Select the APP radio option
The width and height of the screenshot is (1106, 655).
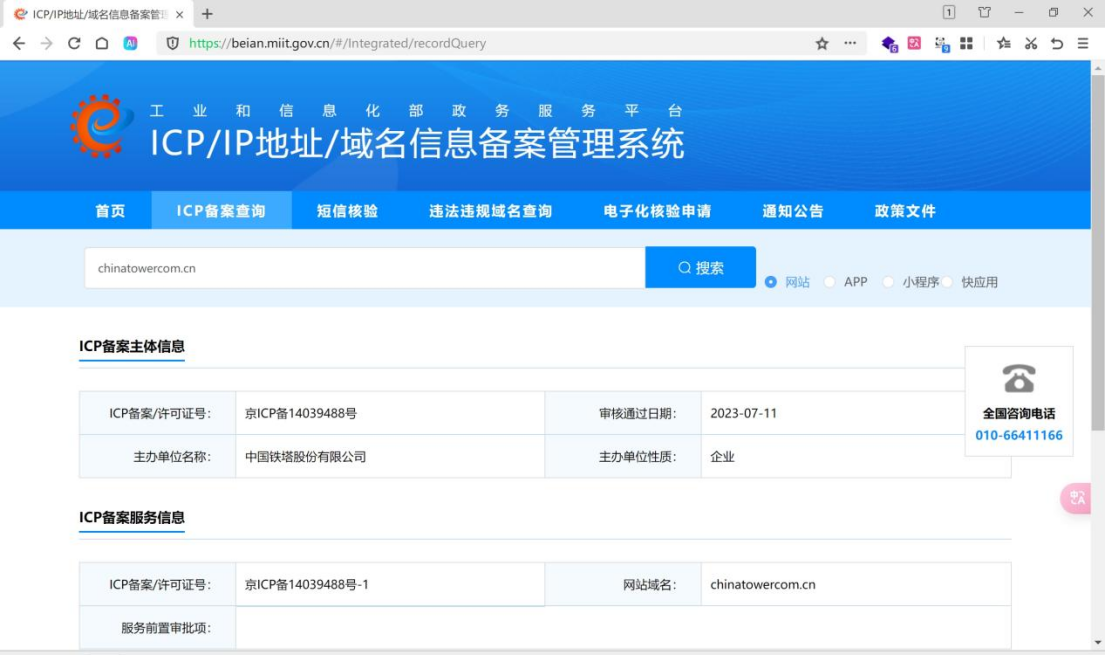click(x=830, y=282)
